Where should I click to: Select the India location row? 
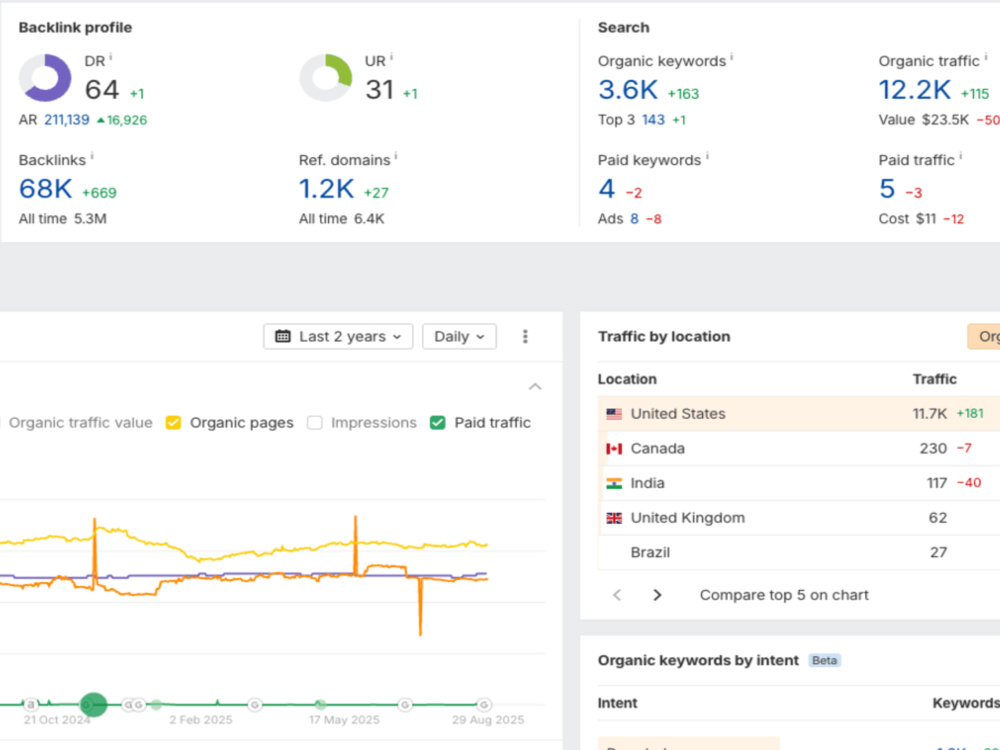tap(798, 483)
